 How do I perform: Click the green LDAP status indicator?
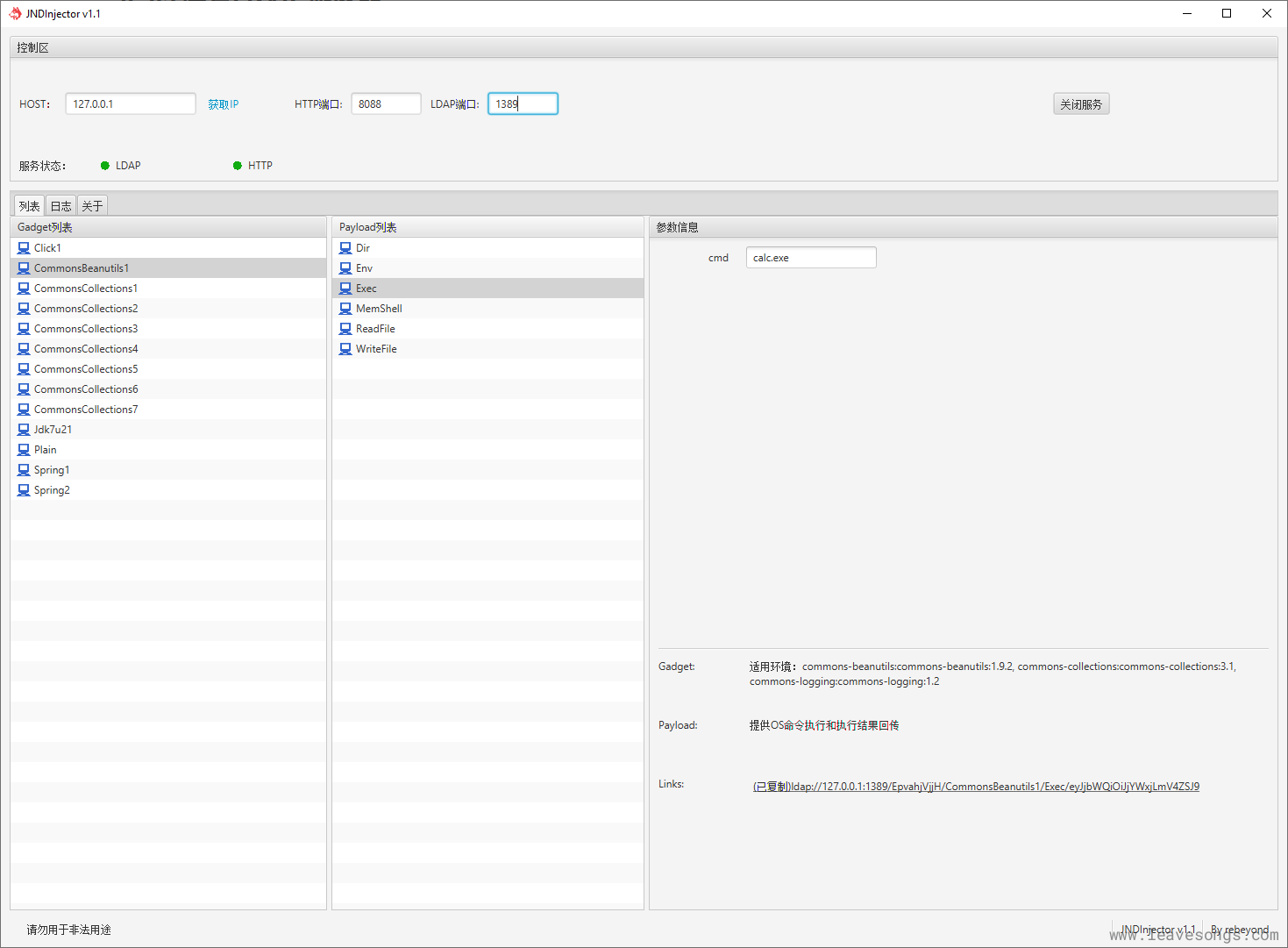tap(105, 166)
